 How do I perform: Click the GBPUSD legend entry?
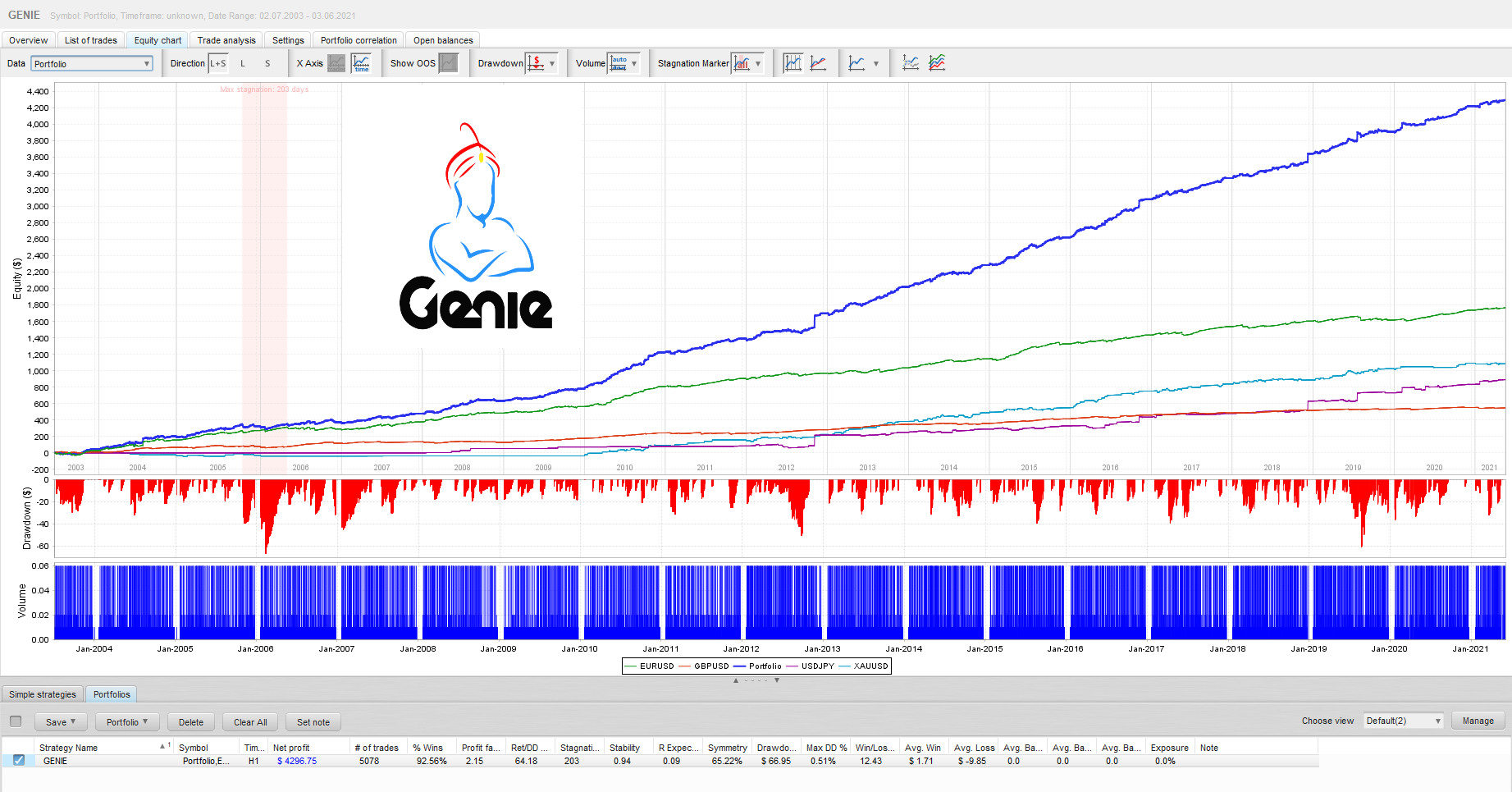(x=704, y=666)
